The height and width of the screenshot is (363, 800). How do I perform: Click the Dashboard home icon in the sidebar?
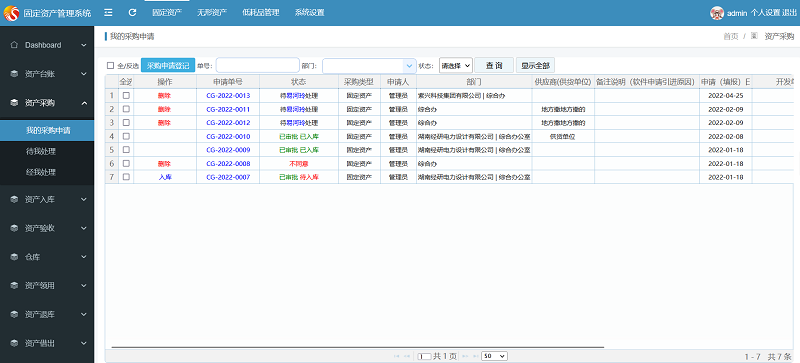14,45
